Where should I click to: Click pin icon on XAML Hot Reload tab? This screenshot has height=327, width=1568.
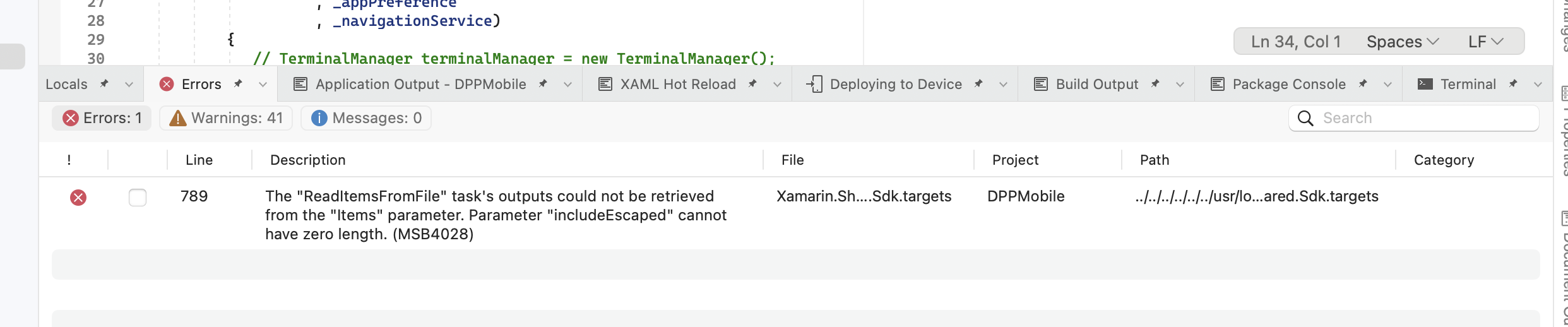click(752, 84)
